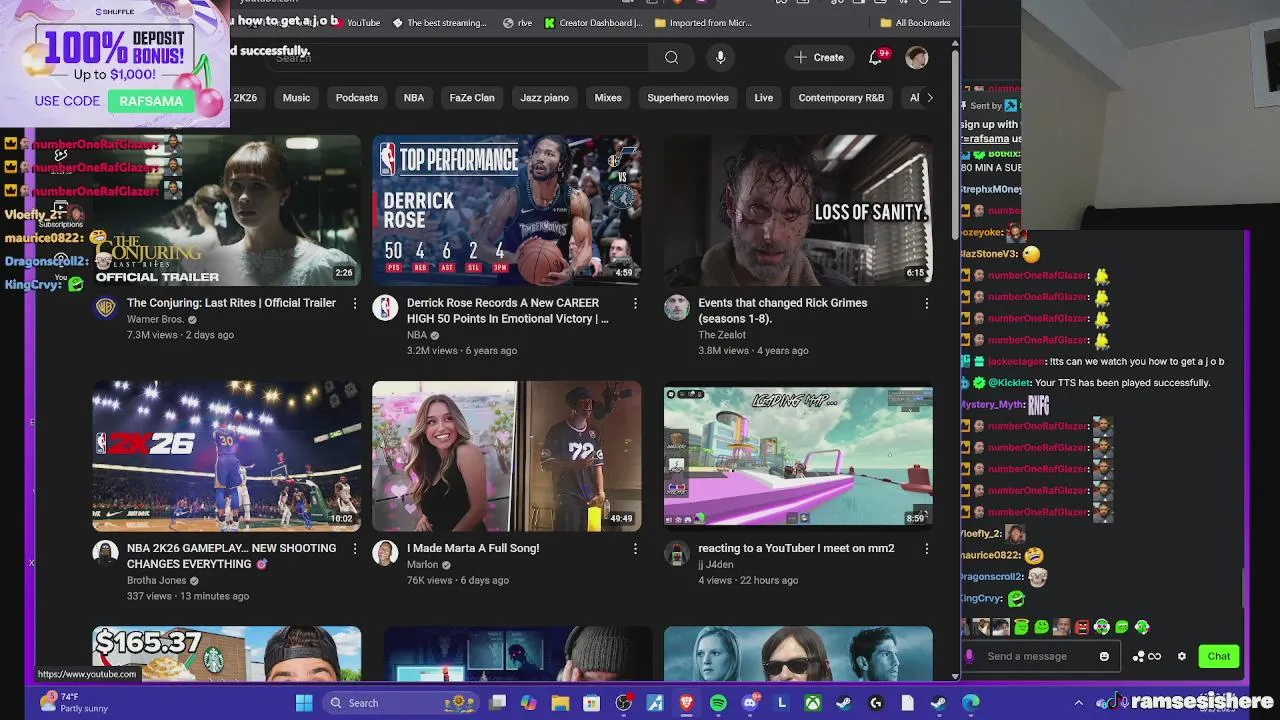Play The Conjuring Last Rites thumbnail
The width and height of the screenshot is (1280, 720).
[x=227, y=210]
